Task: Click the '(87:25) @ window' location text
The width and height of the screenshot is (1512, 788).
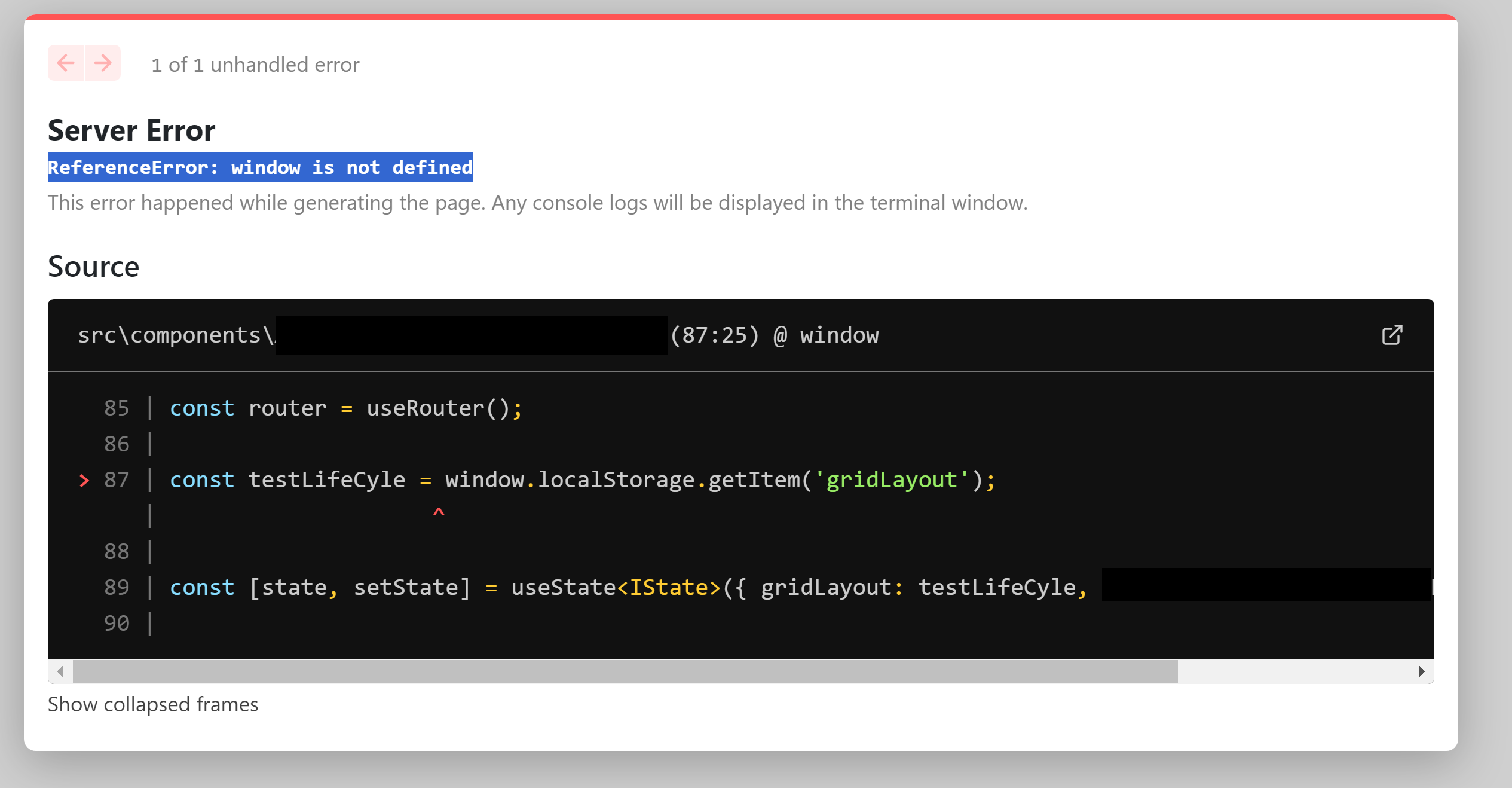Action: (775, 335)
